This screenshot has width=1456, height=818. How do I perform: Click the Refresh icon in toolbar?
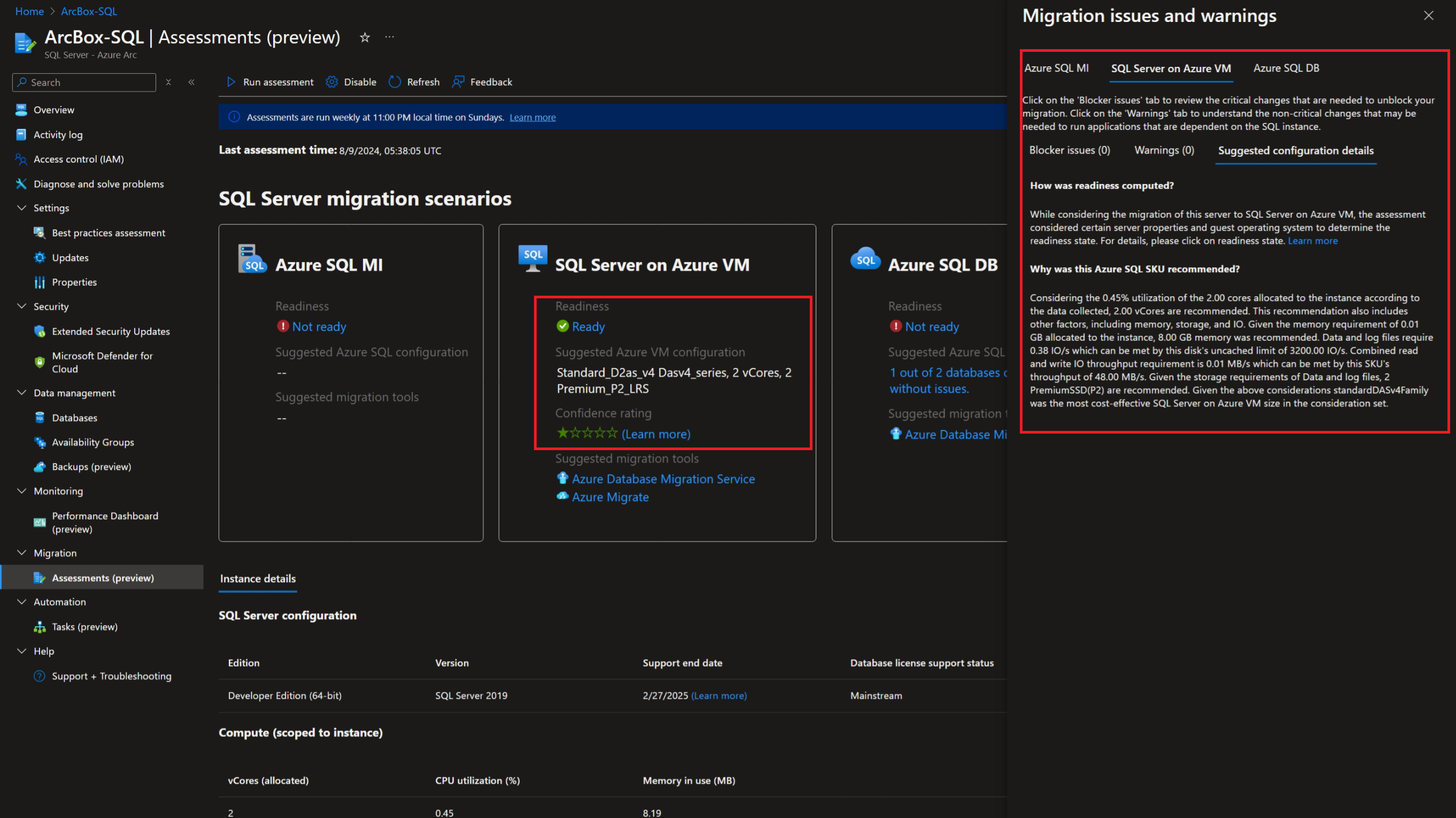point(395,82)
